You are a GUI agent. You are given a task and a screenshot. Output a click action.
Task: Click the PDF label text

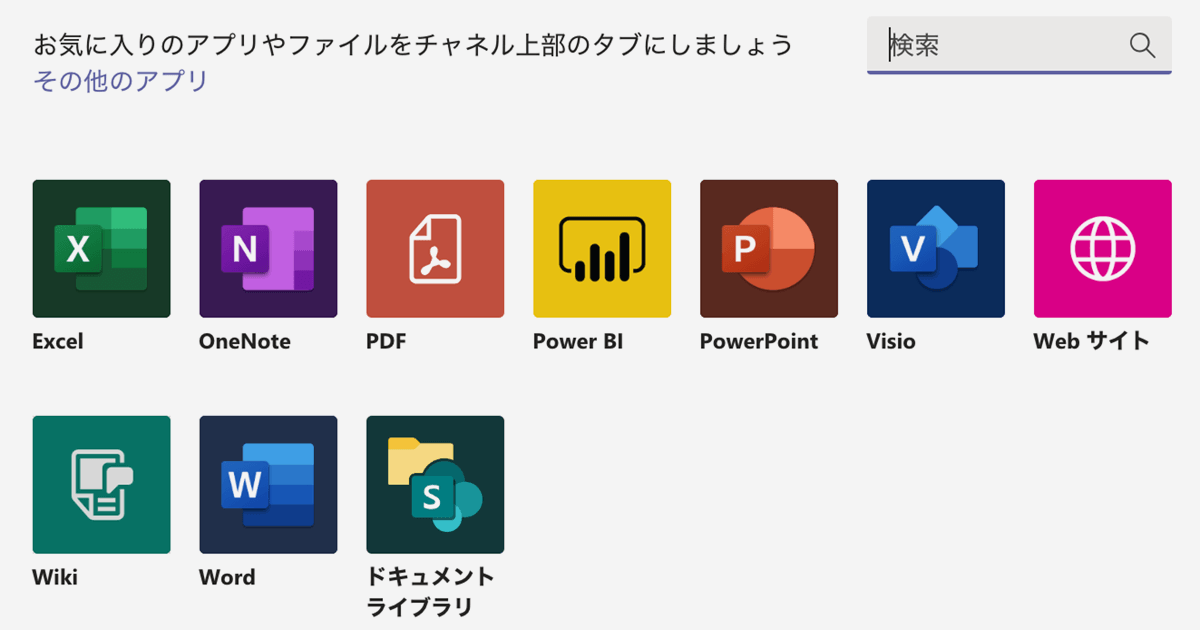(x=386, y=341)
